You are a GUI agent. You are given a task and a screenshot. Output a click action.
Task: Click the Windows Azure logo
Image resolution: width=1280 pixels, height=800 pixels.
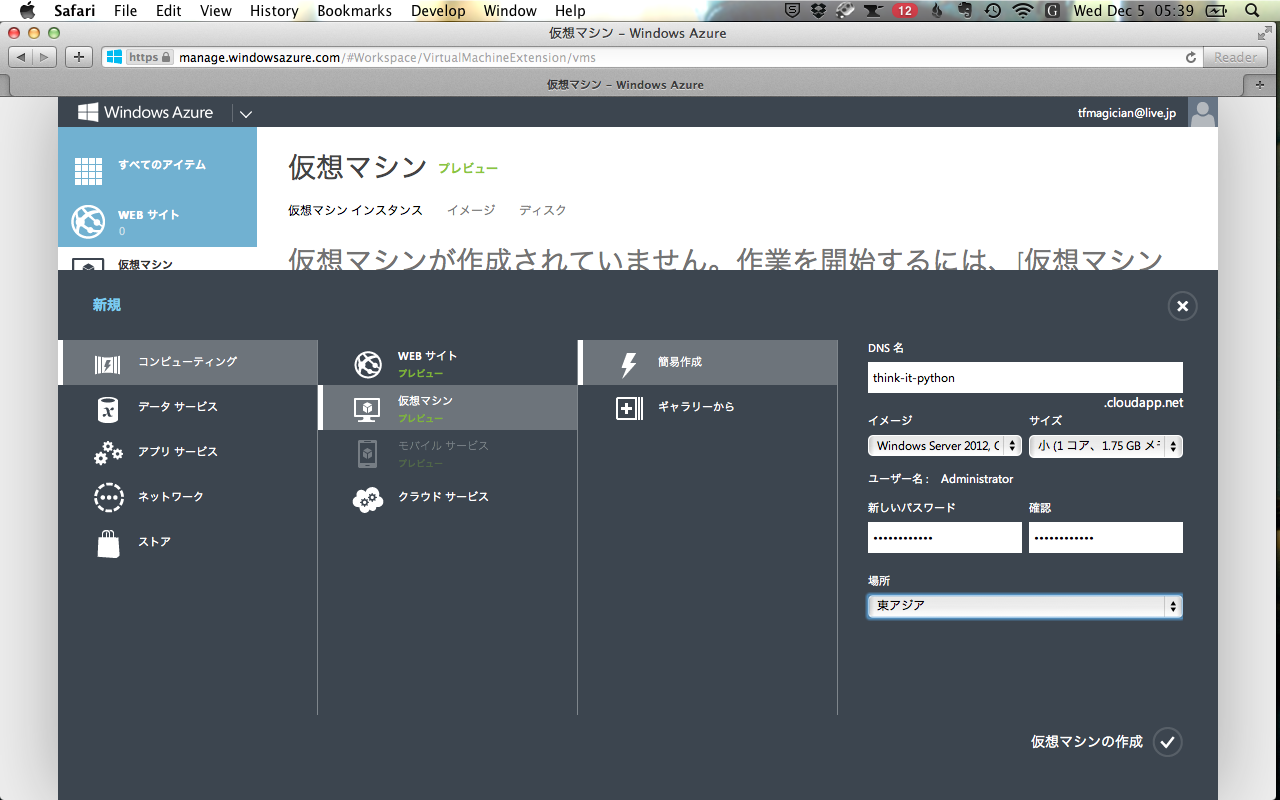146,112
